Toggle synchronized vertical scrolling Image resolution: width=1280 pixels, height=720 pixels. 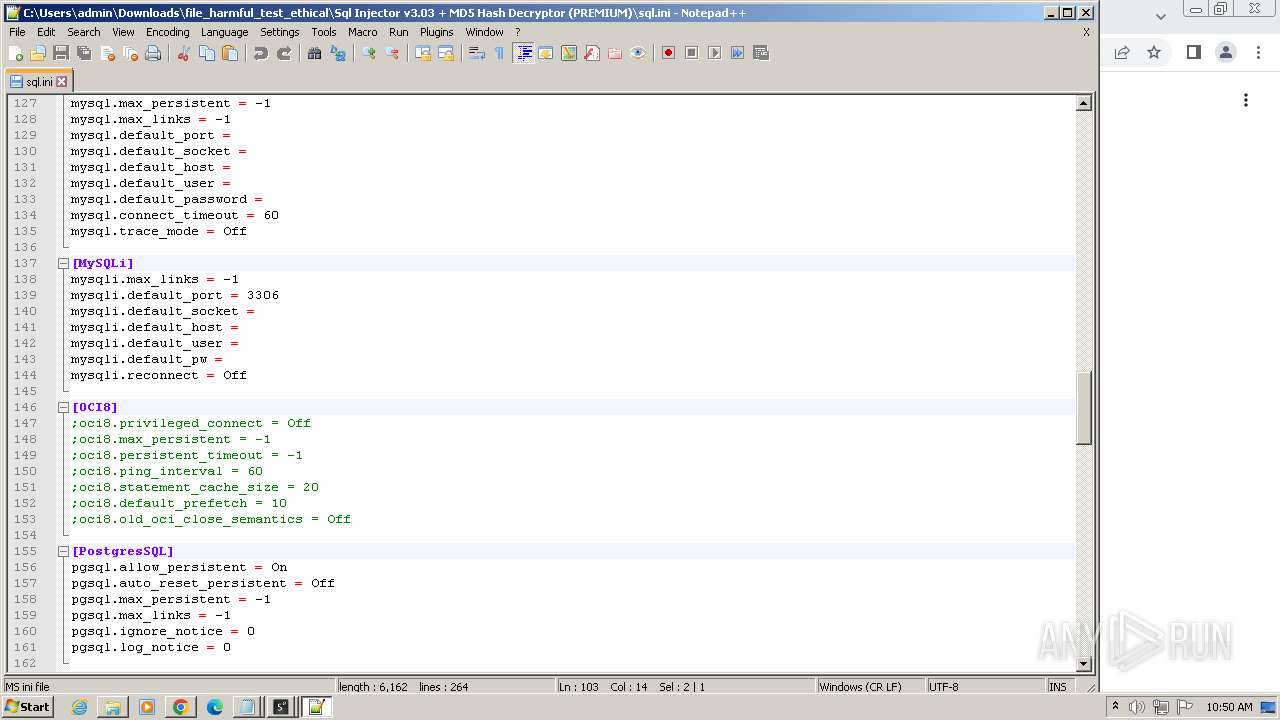click(423, 53)
